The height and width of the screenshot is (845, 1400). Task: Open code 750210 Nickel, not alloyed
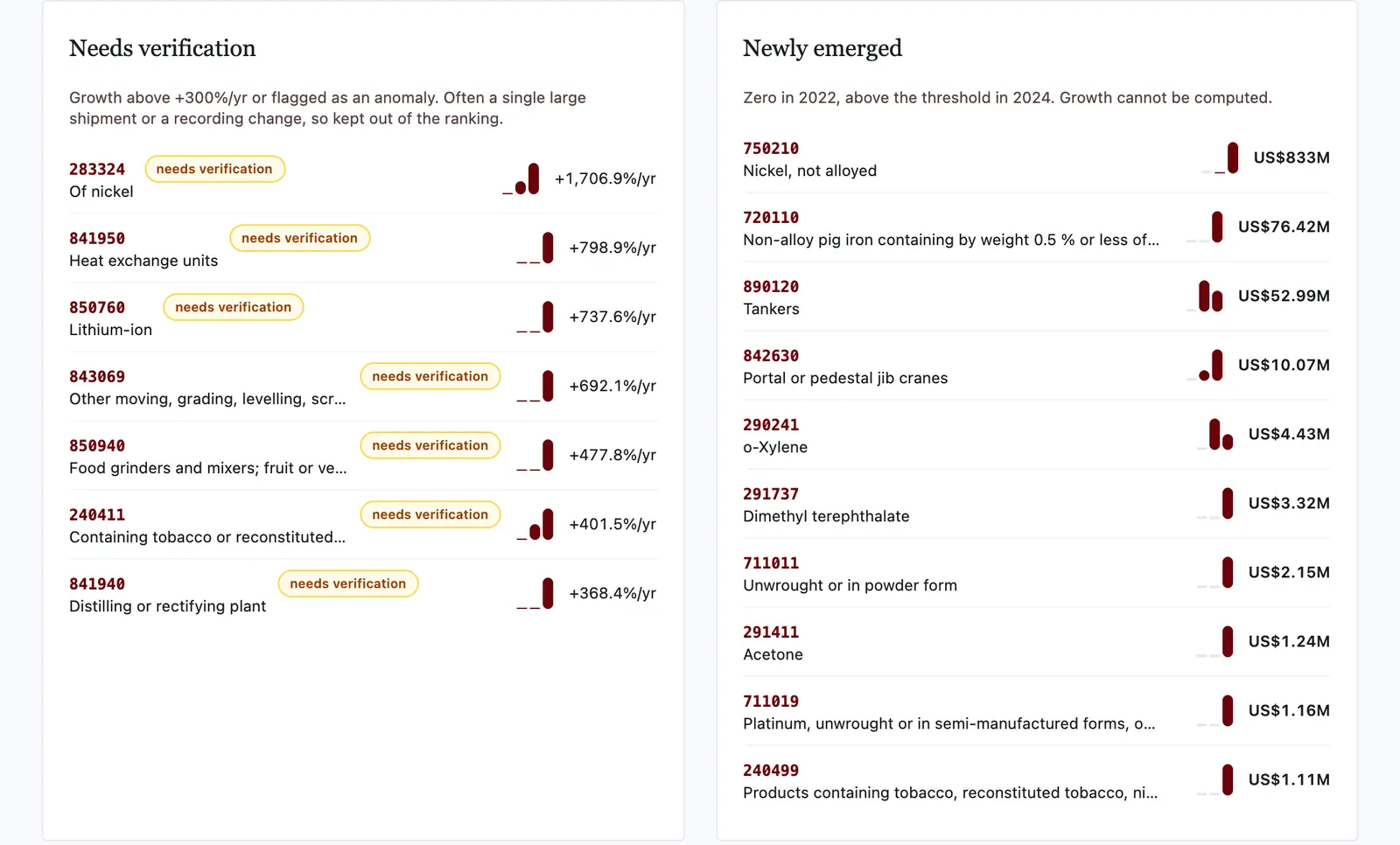coord(771,148)
